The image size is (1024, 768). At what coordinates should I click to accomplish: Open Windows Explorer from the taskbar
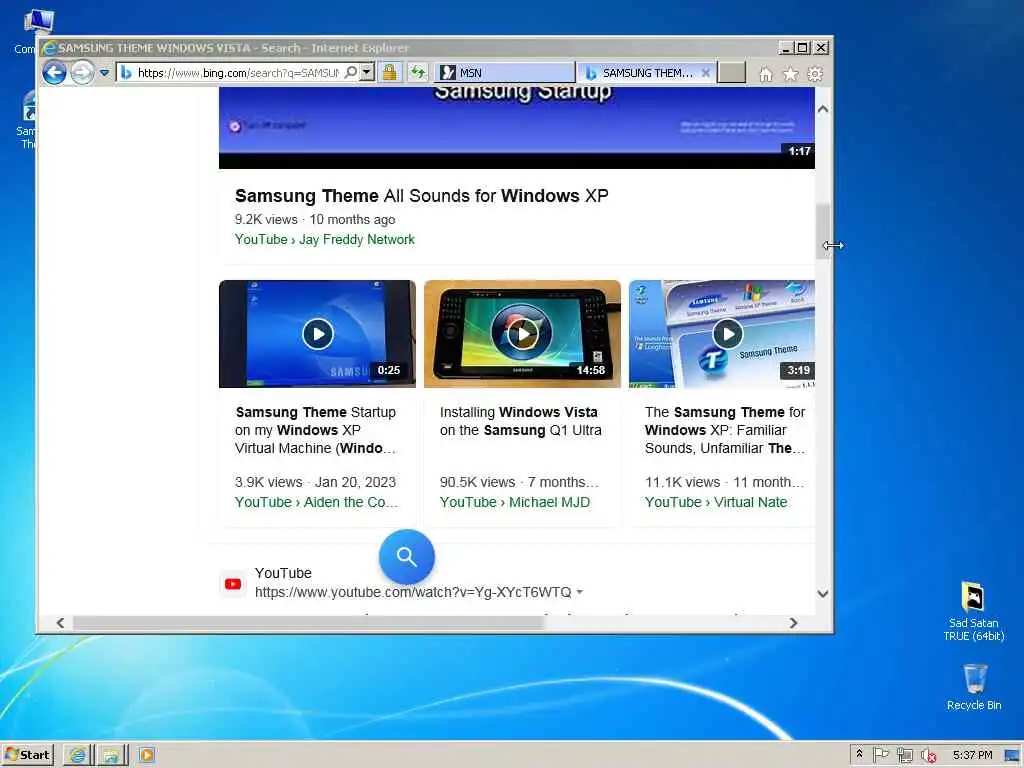point(112,755)
